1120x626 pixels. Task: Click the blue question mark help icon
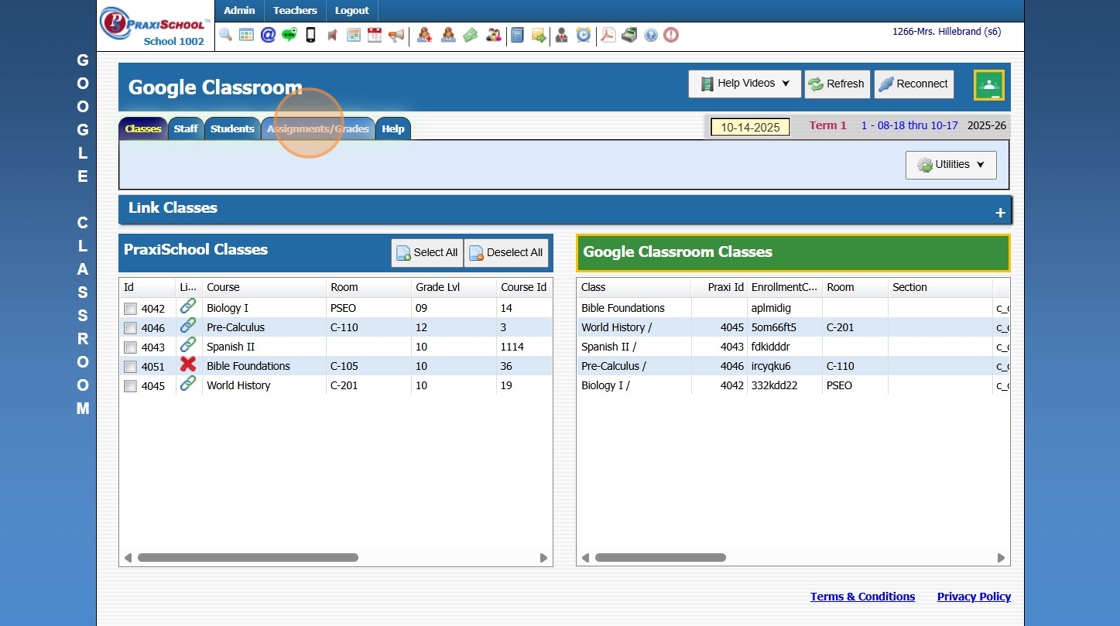tap(651, 35)
